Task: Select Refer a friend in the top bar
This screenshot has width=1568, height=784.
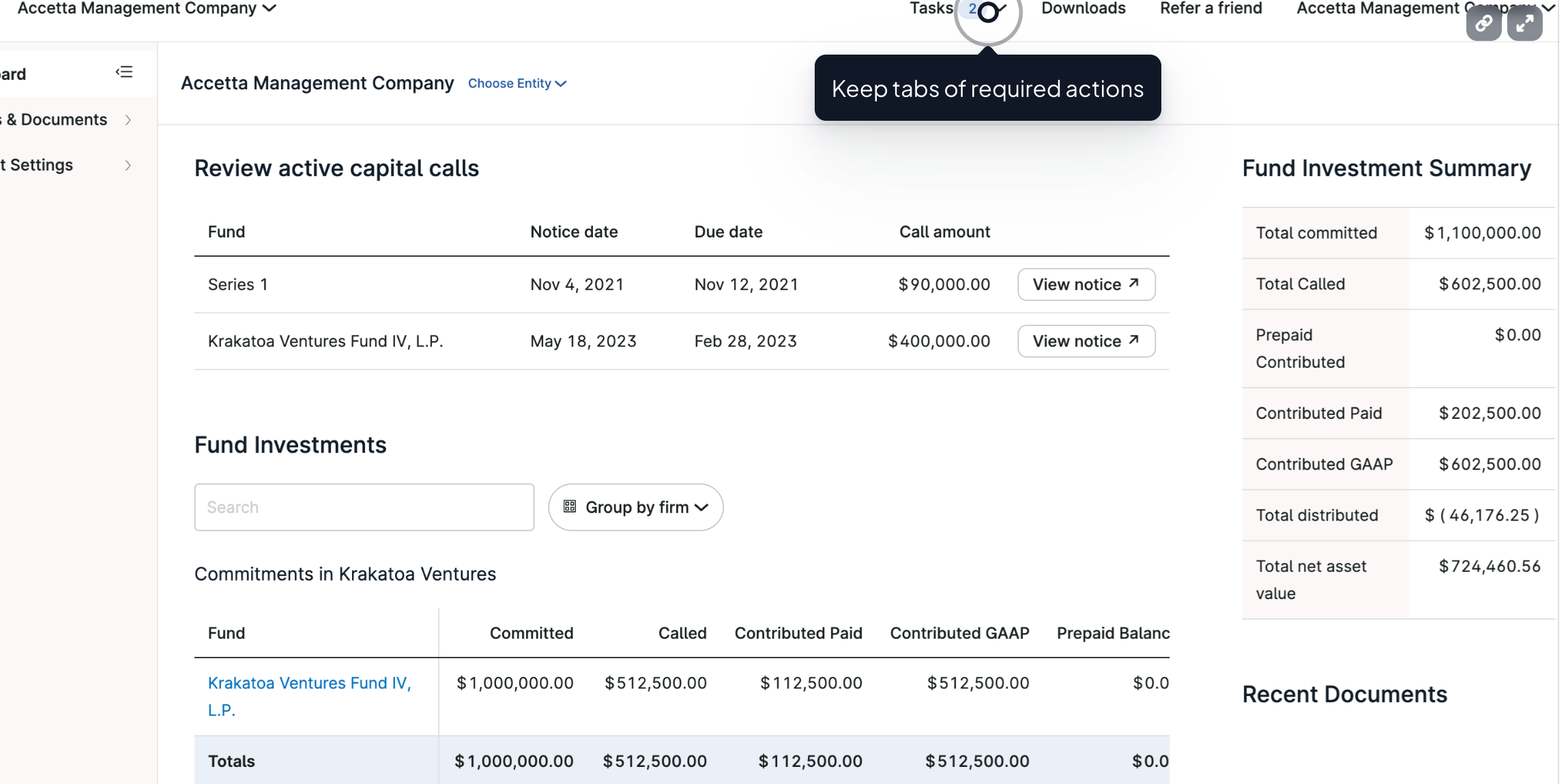Action: pyautogui.click(x=1210, y=8)
